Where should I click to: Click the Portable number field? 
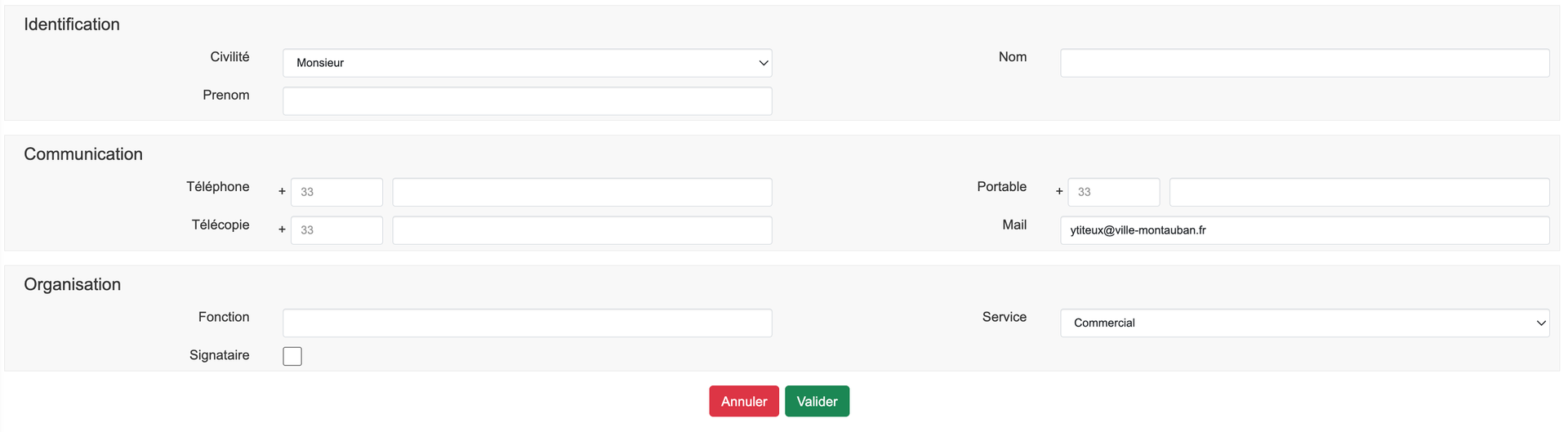[1359, 192]
